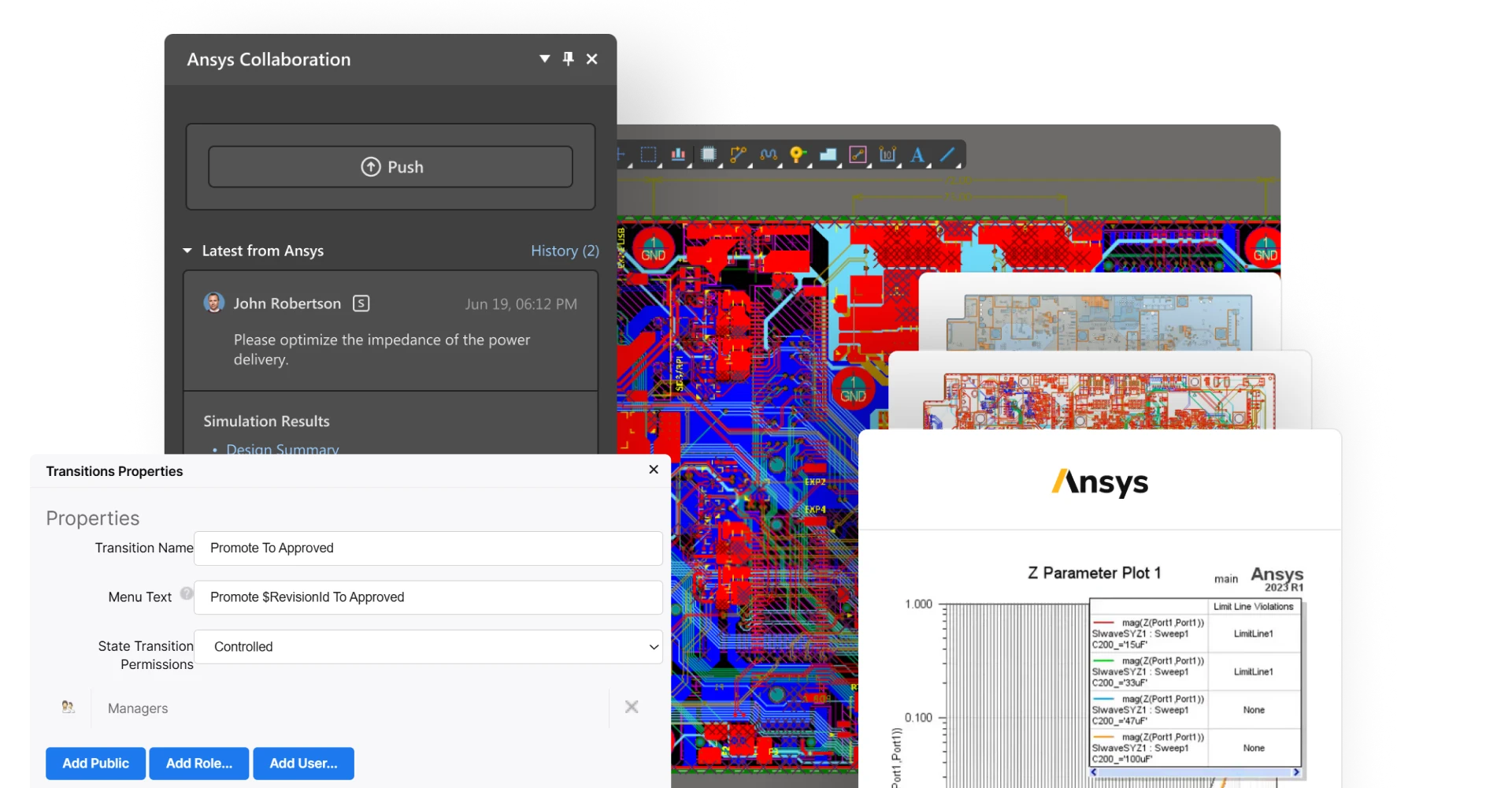Select the place component chip icon
Viewport: 1512px width, 788px height.
tap(708, 154)
